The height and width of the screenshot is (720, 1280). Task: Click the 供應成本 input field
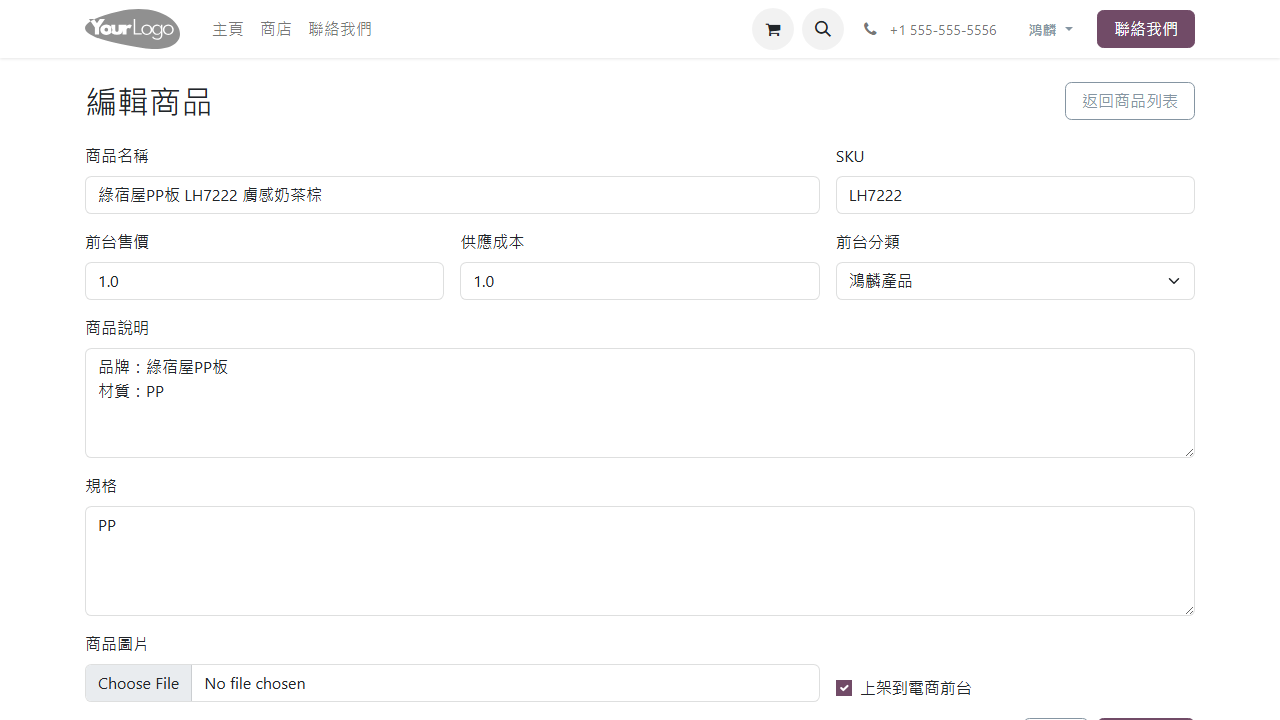(640, 281)
